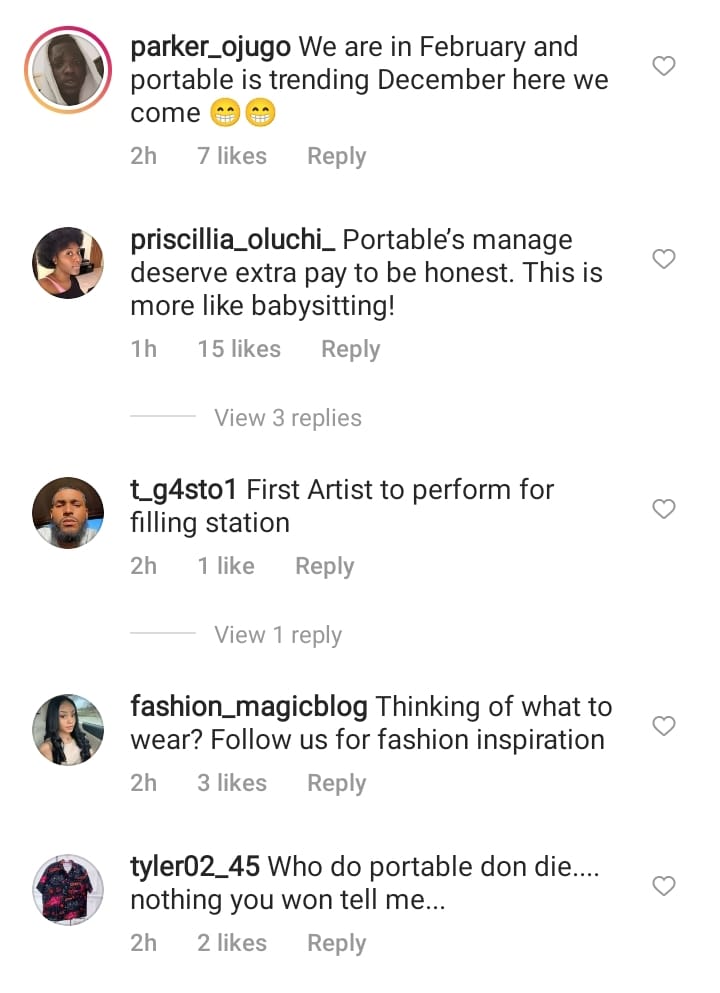Reply to parker_ojugo's comment

pyautogui.click(x=336, y=156)
